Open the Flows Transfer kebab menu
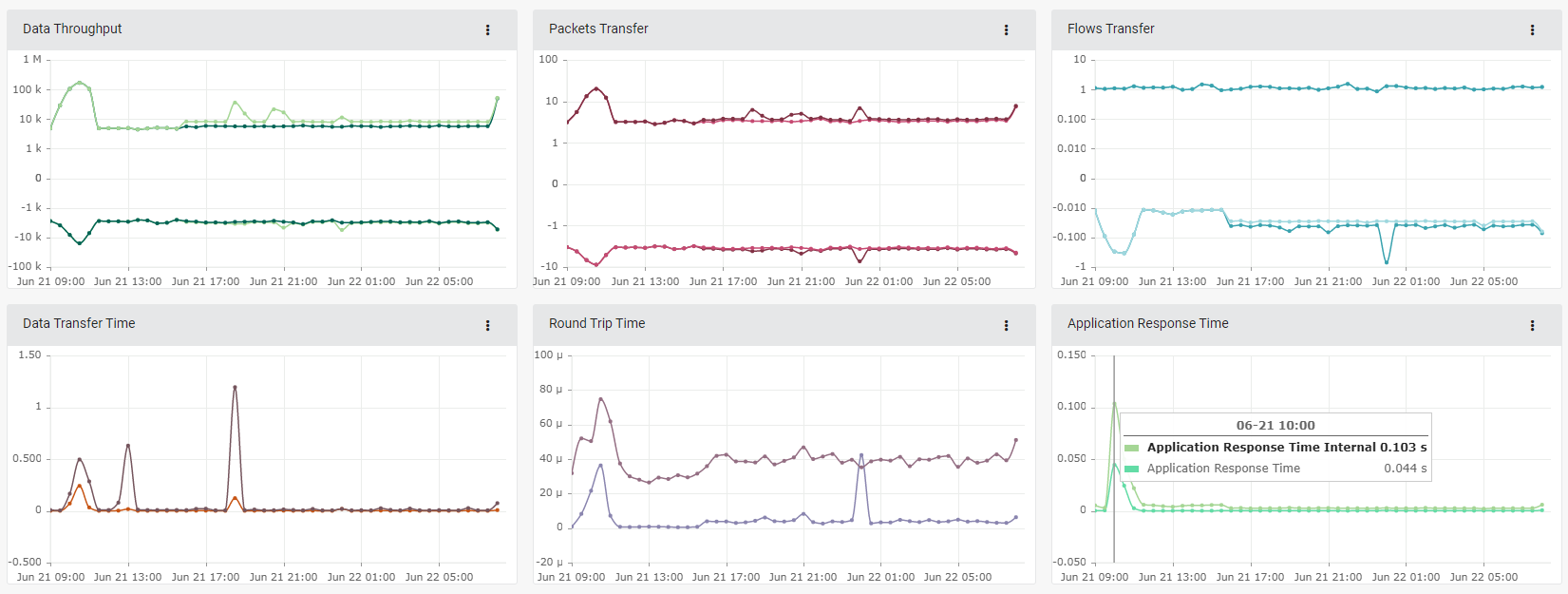This screenshot has width=1568, height=594. tap(1532, 29)
